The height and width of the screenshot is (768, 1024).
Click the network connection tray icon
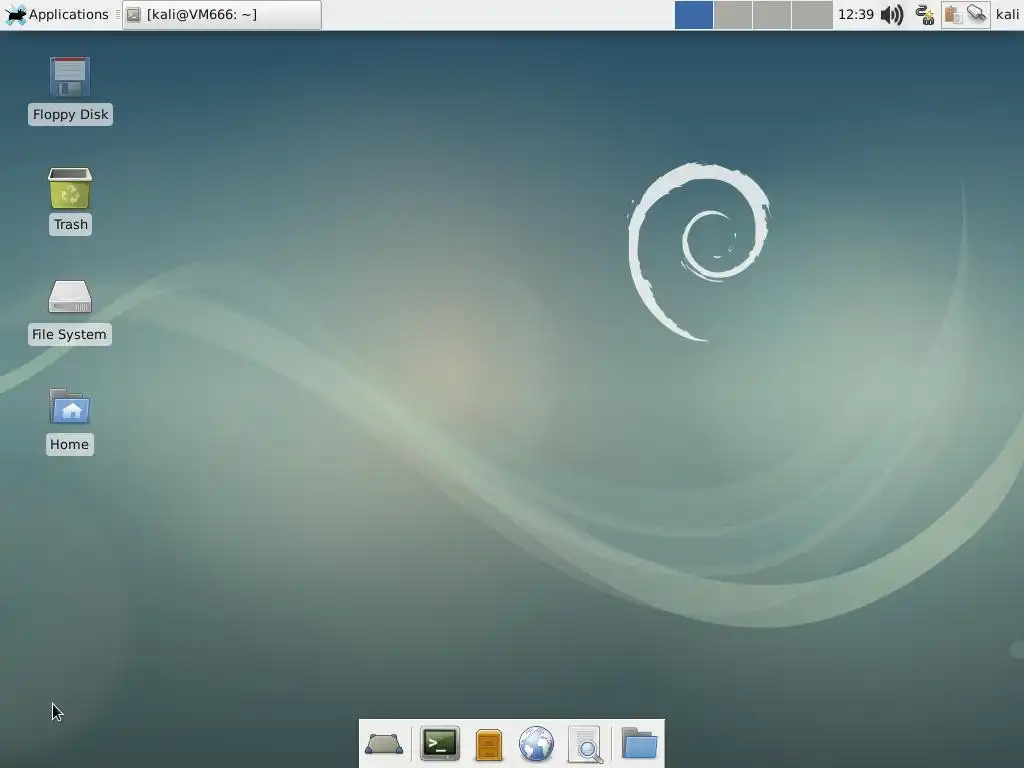924,14
